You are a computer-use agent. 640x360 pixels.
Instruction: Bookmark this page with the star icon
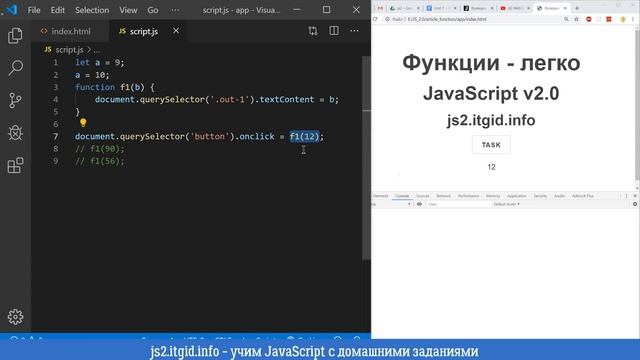click(576, 19)
